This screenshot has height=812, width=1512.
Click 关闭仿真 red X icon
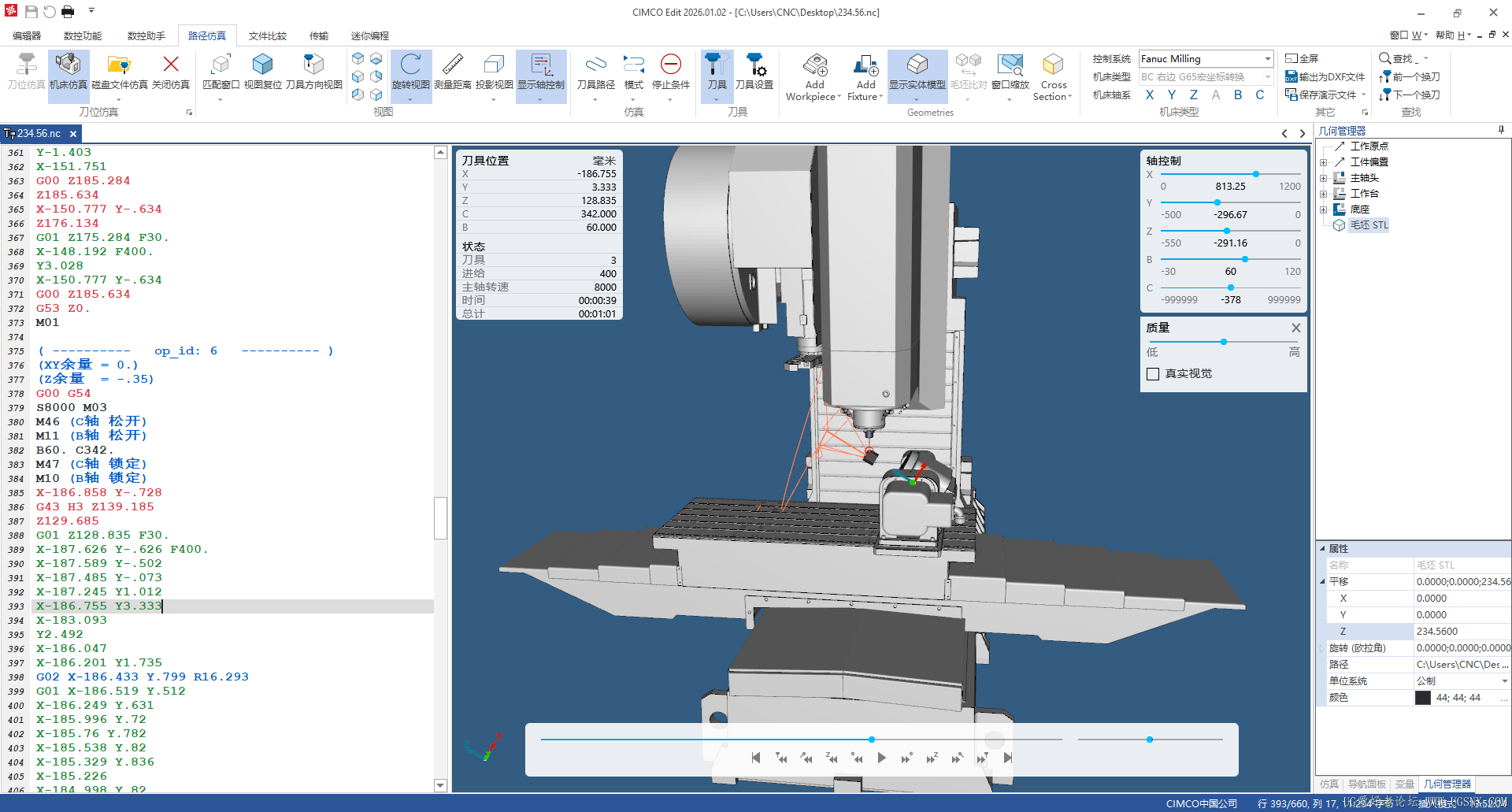click(171, 65)
